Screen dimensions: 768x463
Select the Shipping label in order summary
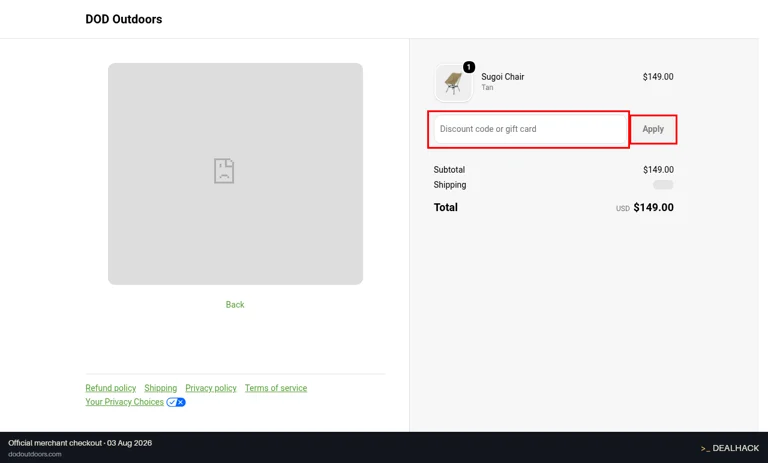(x=450, y=185)
